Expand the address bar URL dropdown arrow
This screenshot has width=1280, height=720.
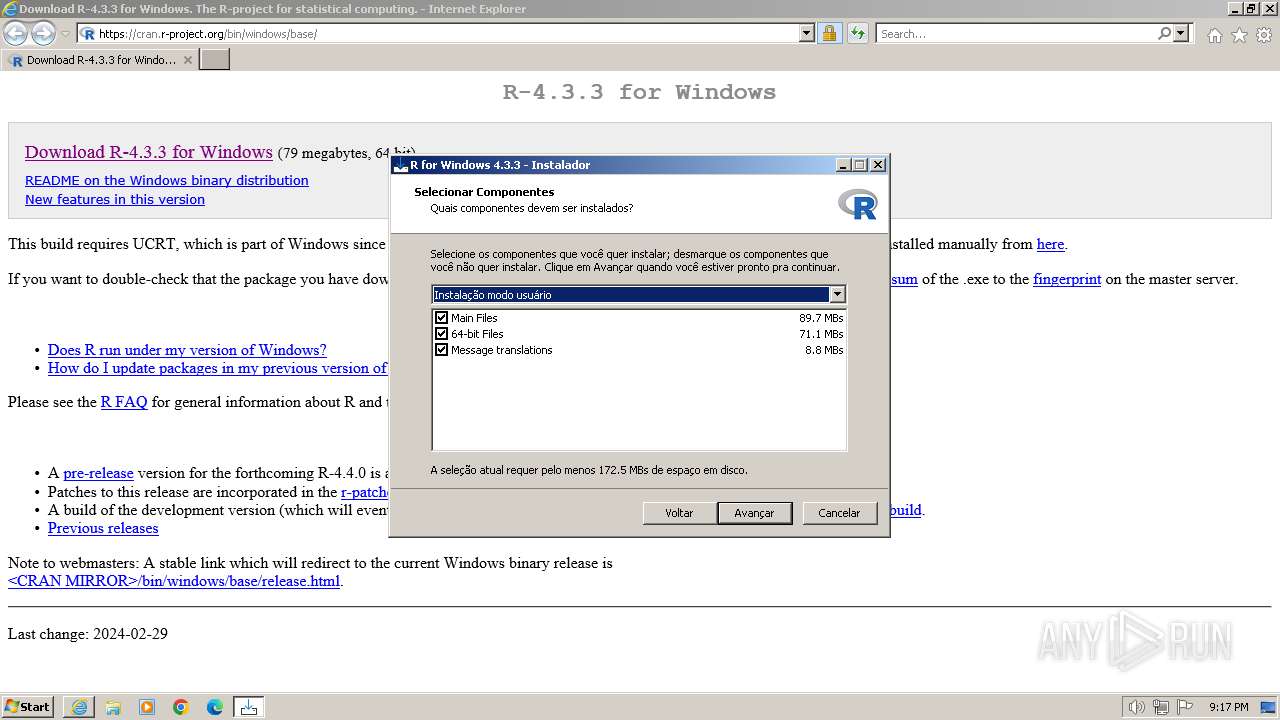click(807, 34)
